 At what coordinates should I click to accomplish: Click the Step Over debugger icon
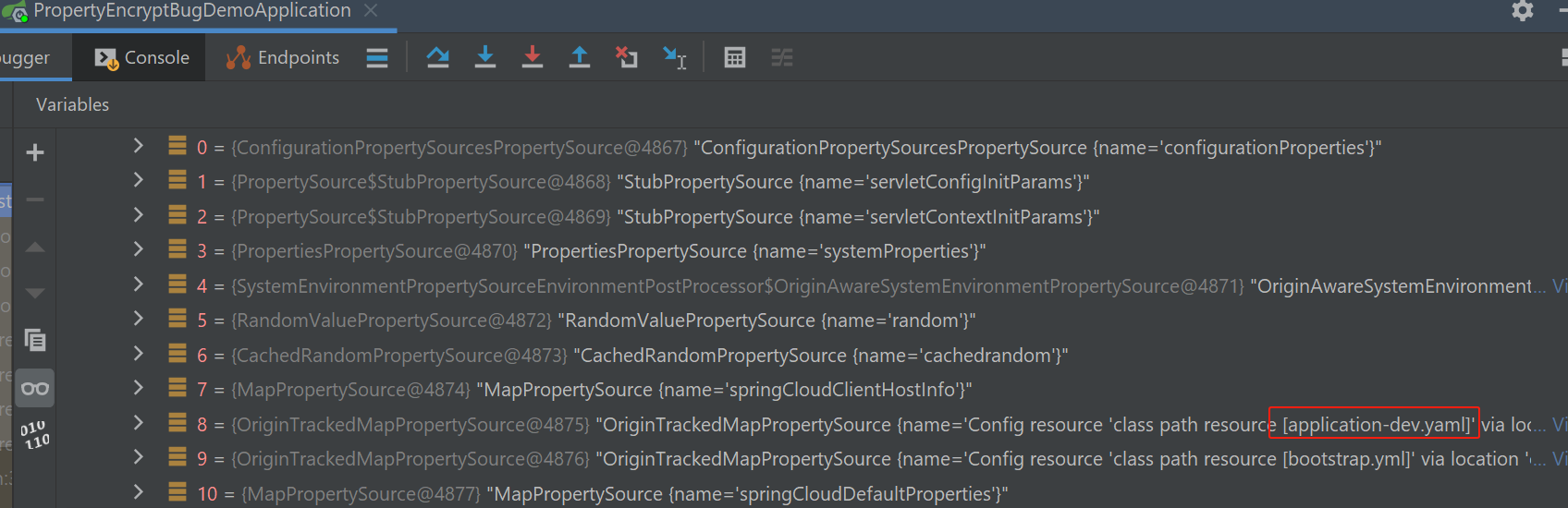(x=438, y=57)
